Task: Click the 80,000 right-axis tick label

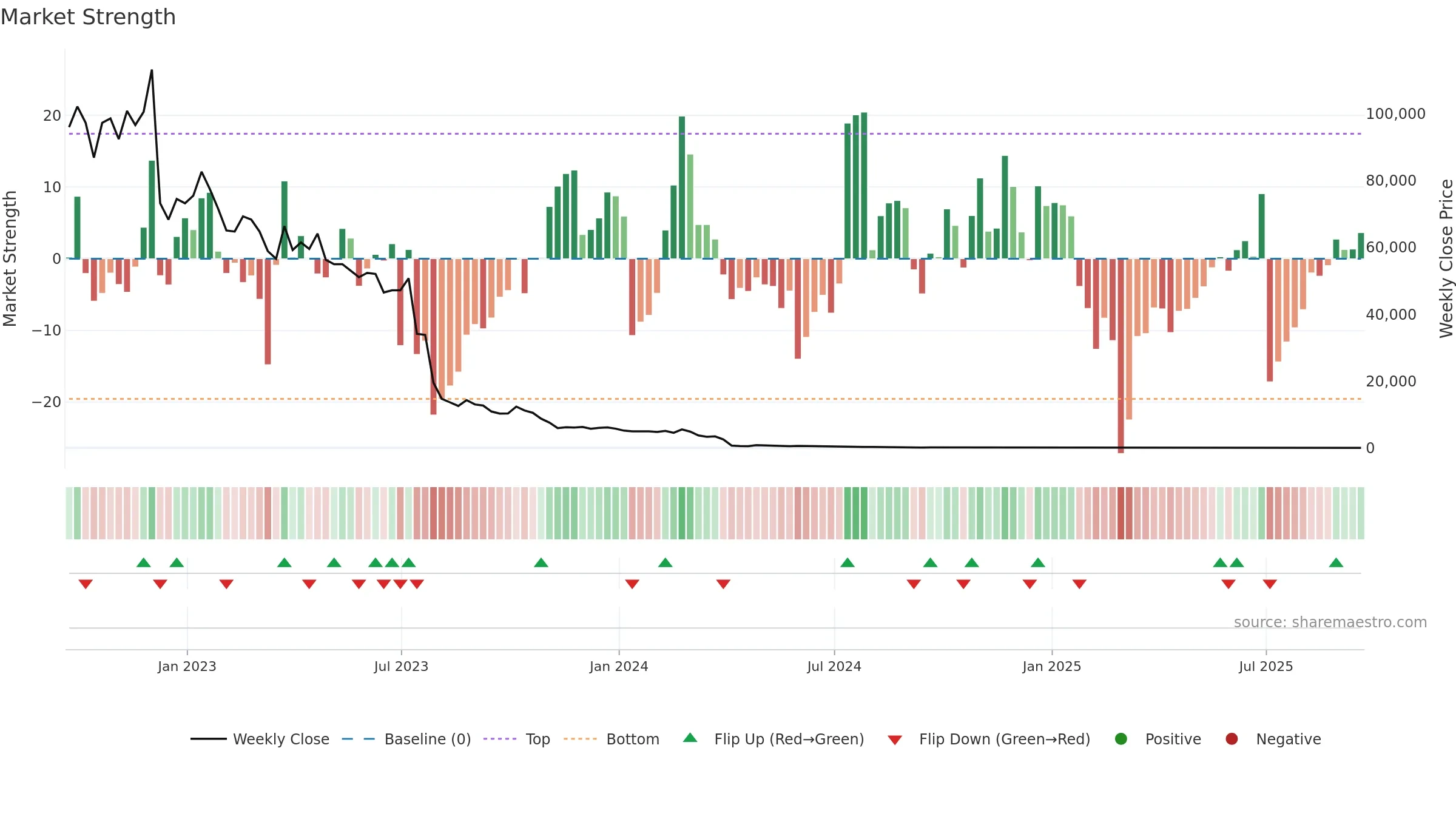Action: point(1391,181)
